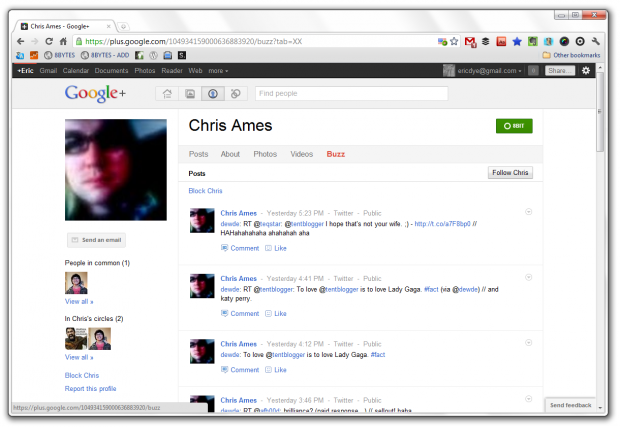The height and width of the screenshot is (427, 620).
Task: Click the black circle ring extension icon
Action: (x=580, y=41)
